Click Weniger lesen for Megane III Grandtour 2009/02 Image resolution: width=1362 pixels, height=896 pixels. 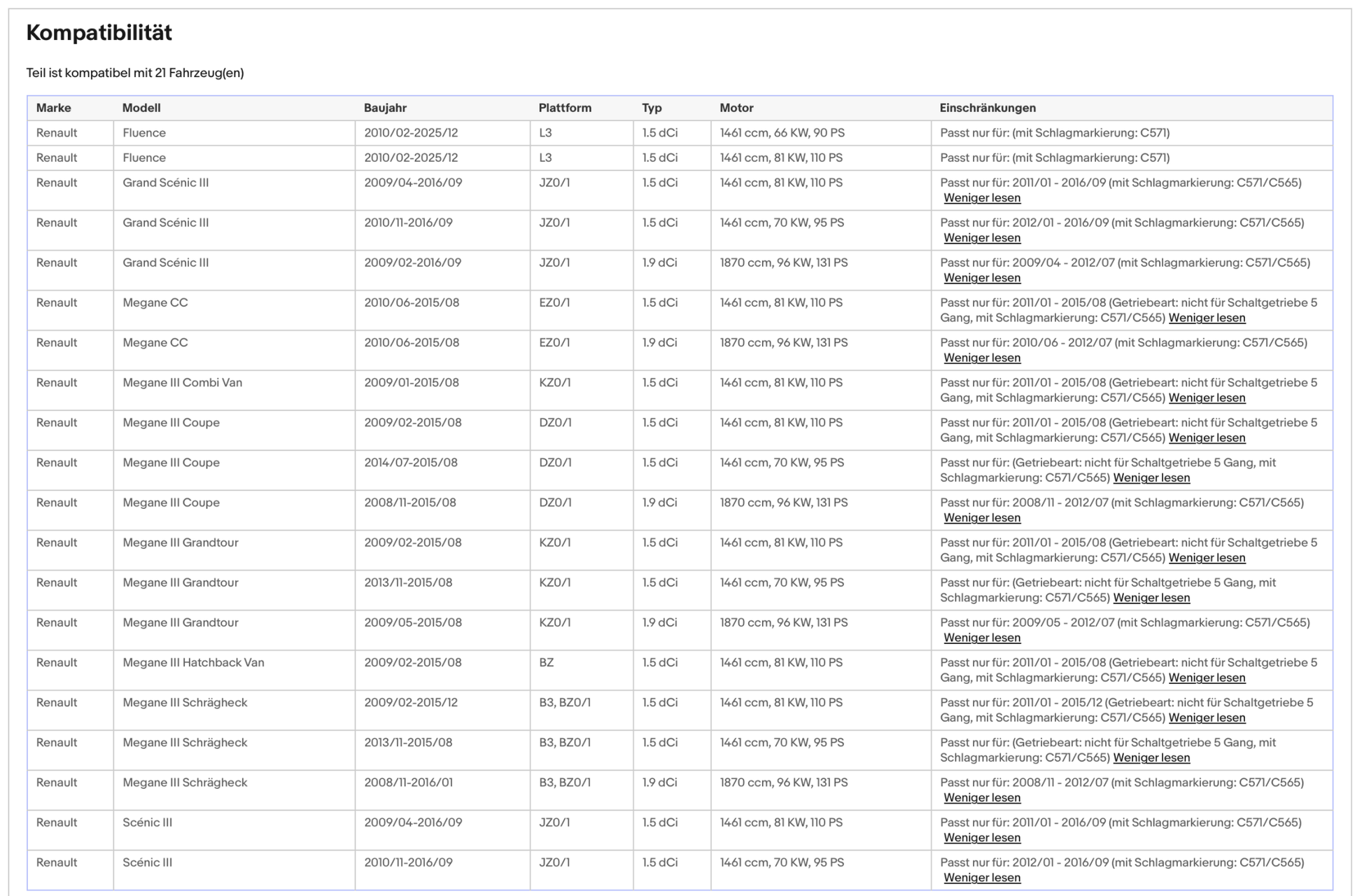tap(1207, 557)
